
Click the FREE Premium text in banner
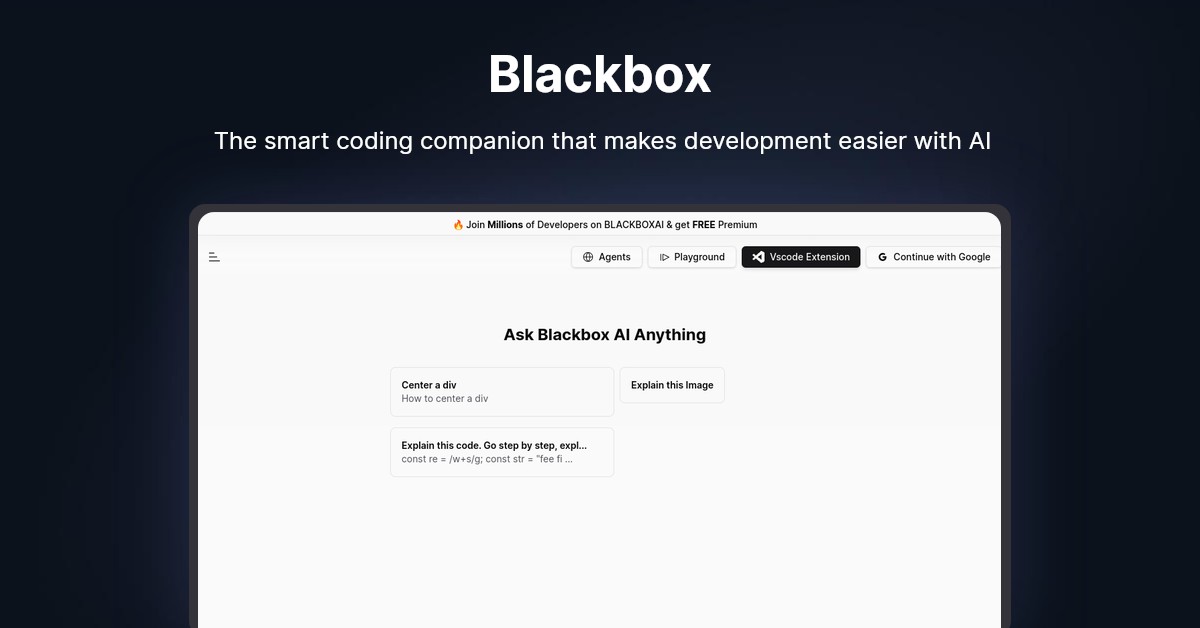click(724, 225)
